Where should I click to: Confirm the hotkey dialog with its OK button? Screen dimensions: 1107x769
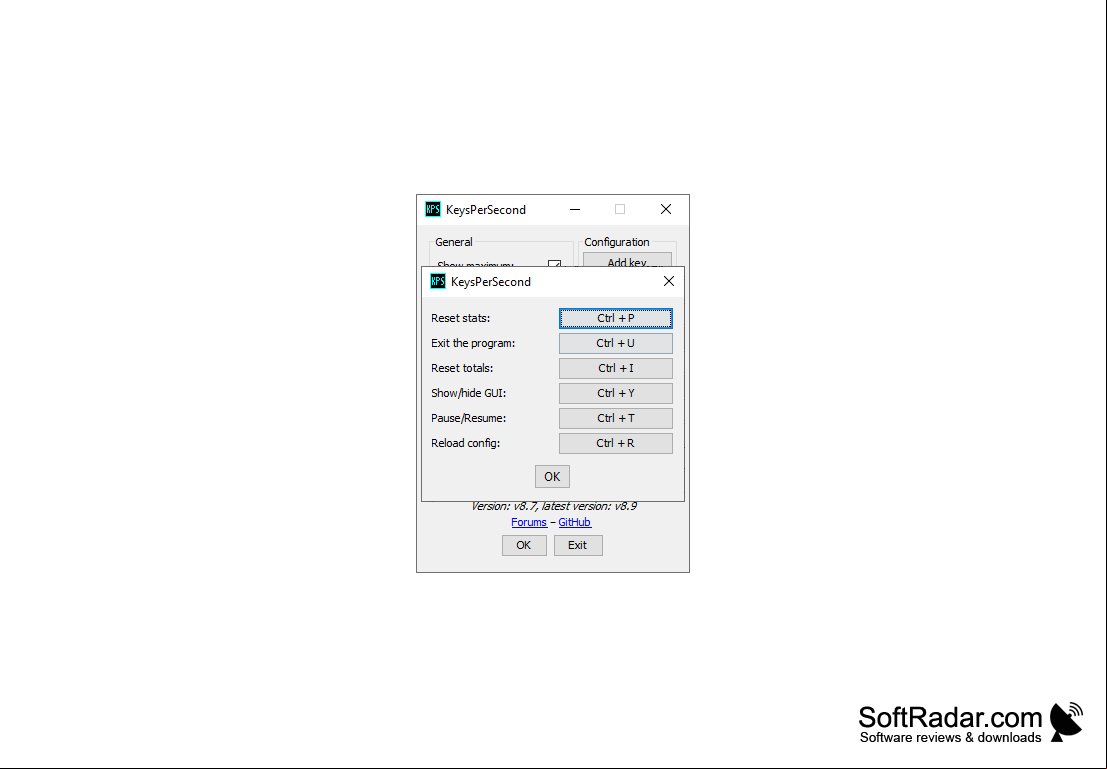552,477
